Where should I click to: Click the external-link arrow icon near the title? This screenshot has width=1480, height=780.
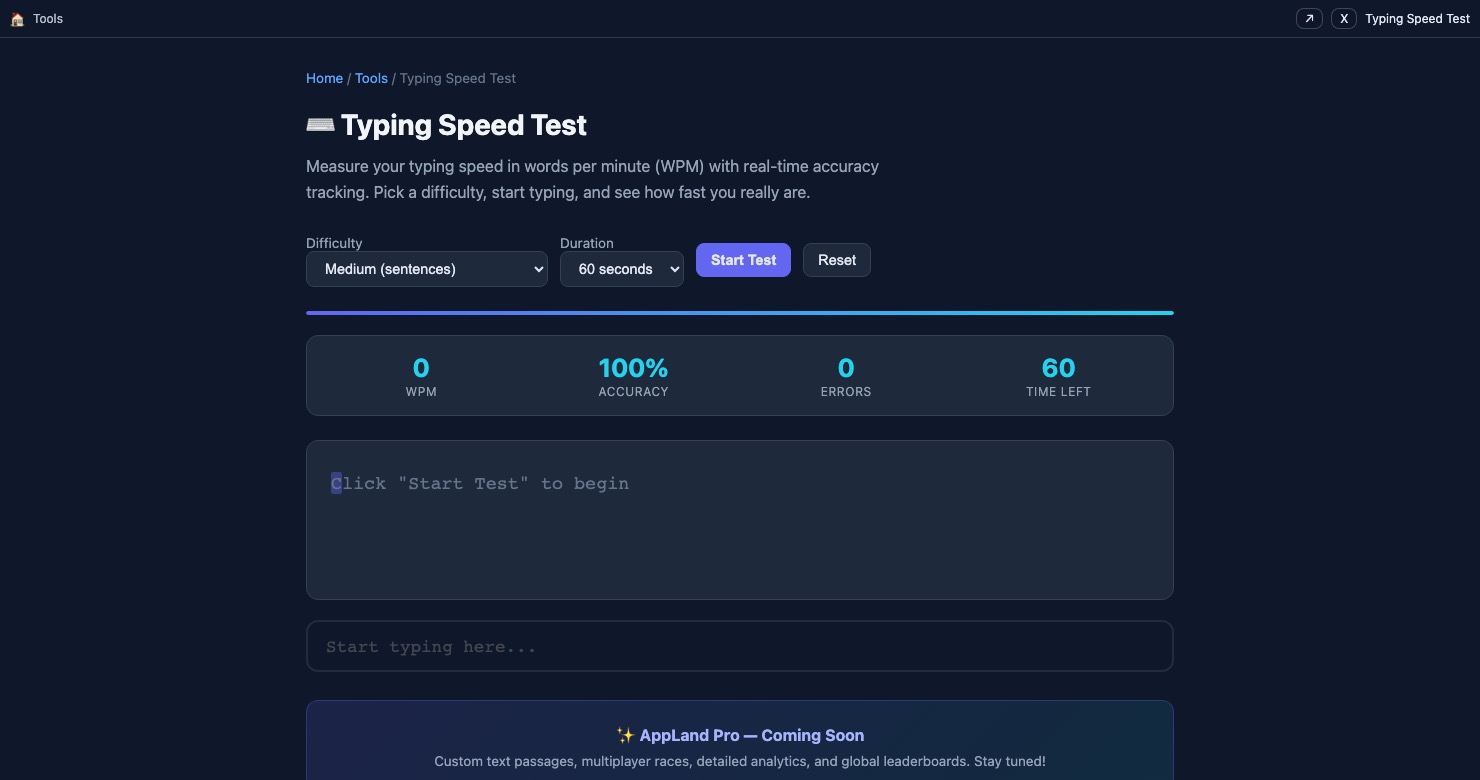1309,18
